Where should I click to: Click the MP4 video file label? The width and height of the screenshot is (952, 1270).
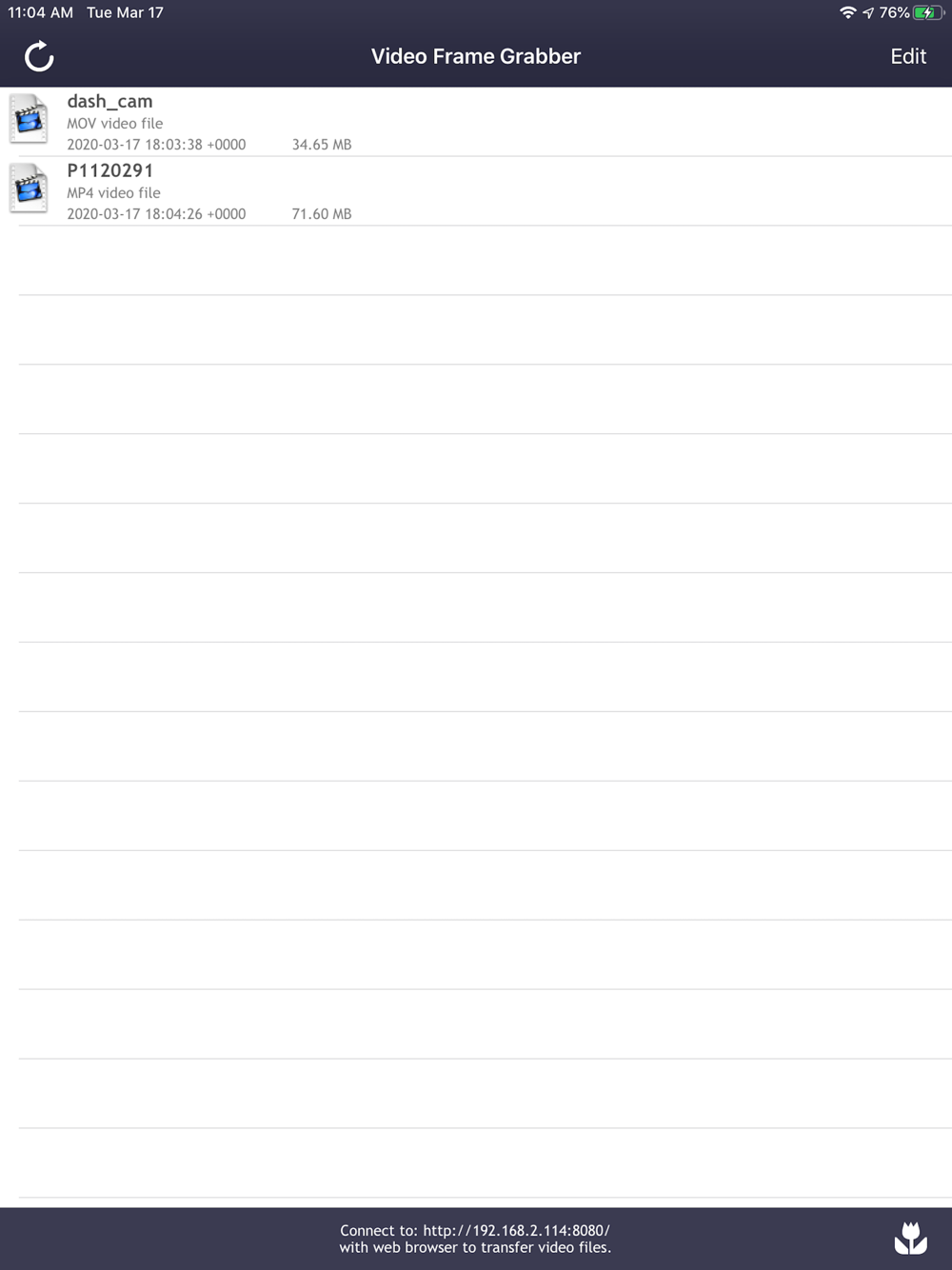pyautogui.click(x=113, y=192)
